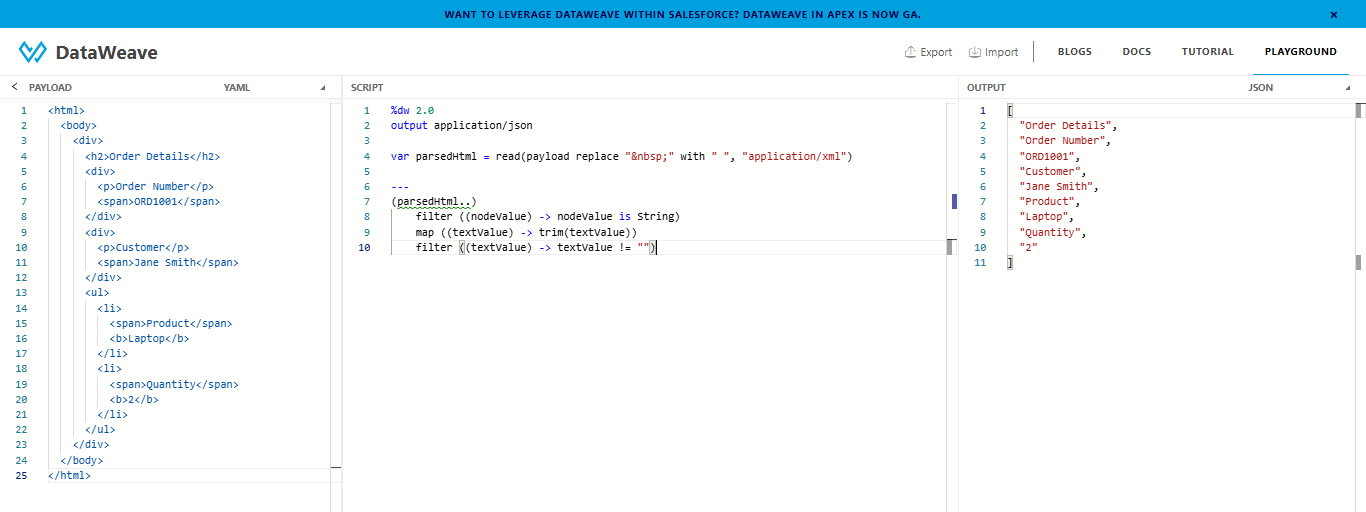This screenshot has width=1366, height=512.
Task: Click the '<span>ORD1001</span>' payload line
Action: point(159,201)
